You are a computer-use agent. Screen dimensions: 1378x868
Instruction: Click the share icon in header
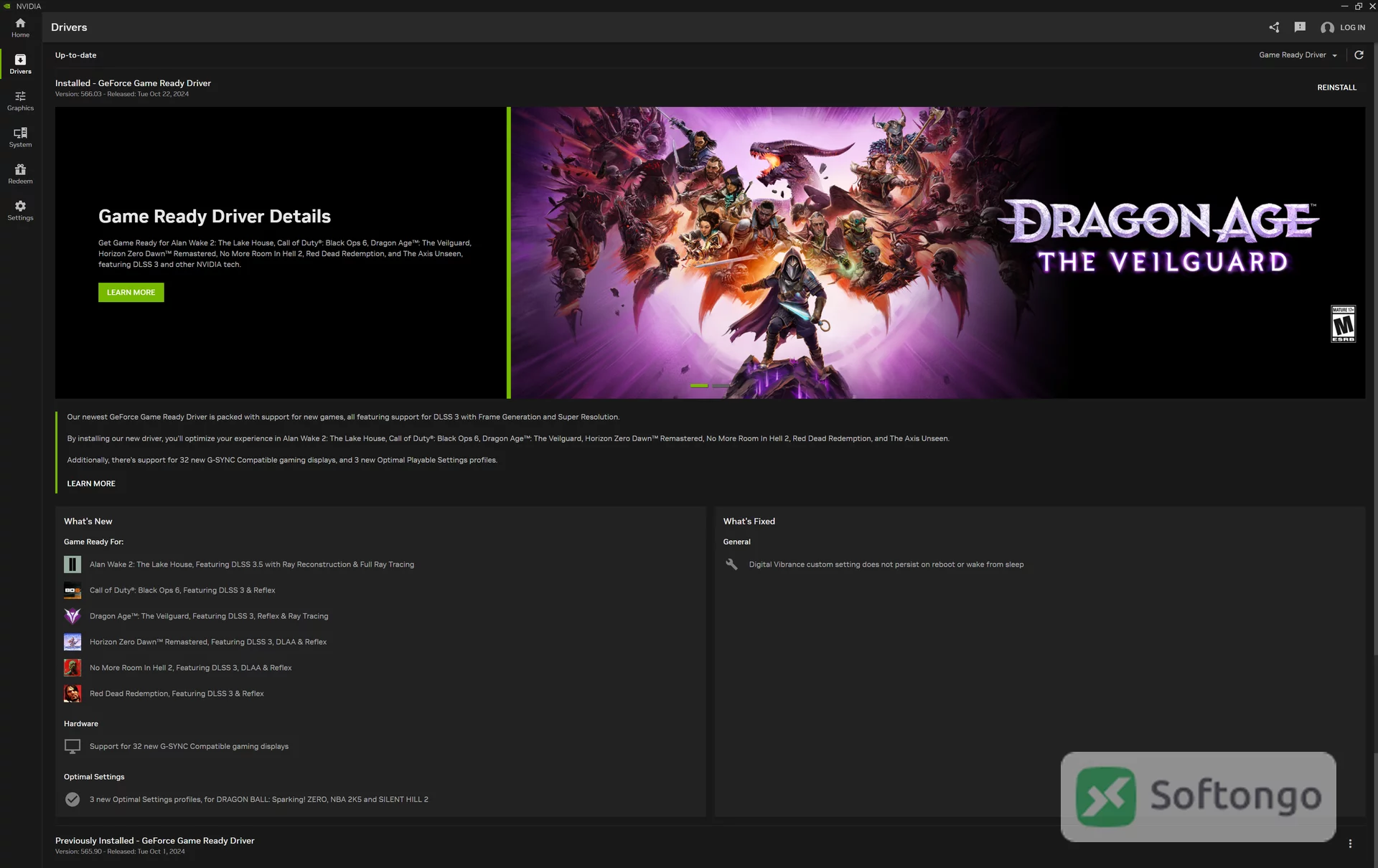click(1274, 27)
